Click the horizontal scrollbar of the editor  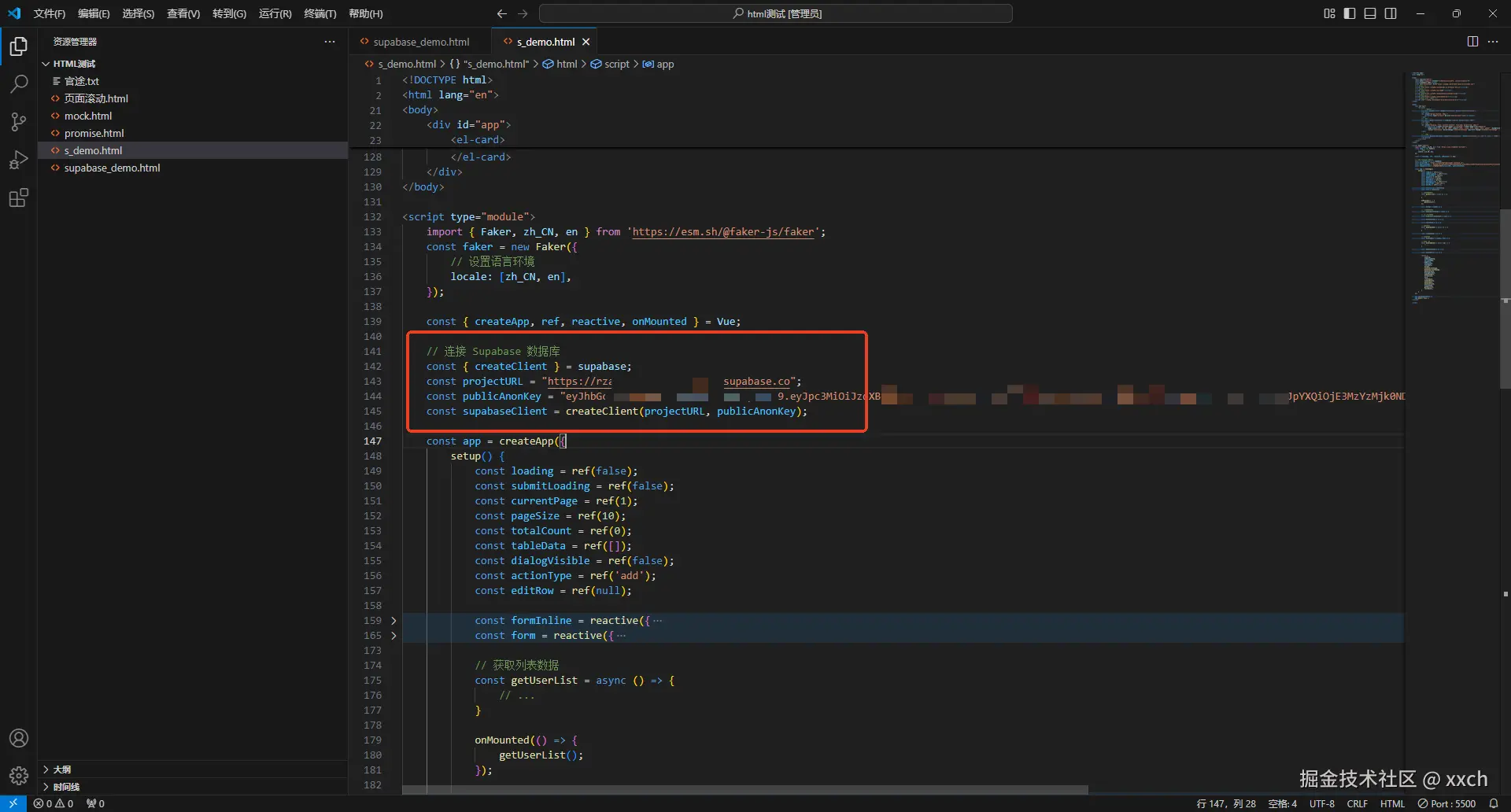pos(744,789)
